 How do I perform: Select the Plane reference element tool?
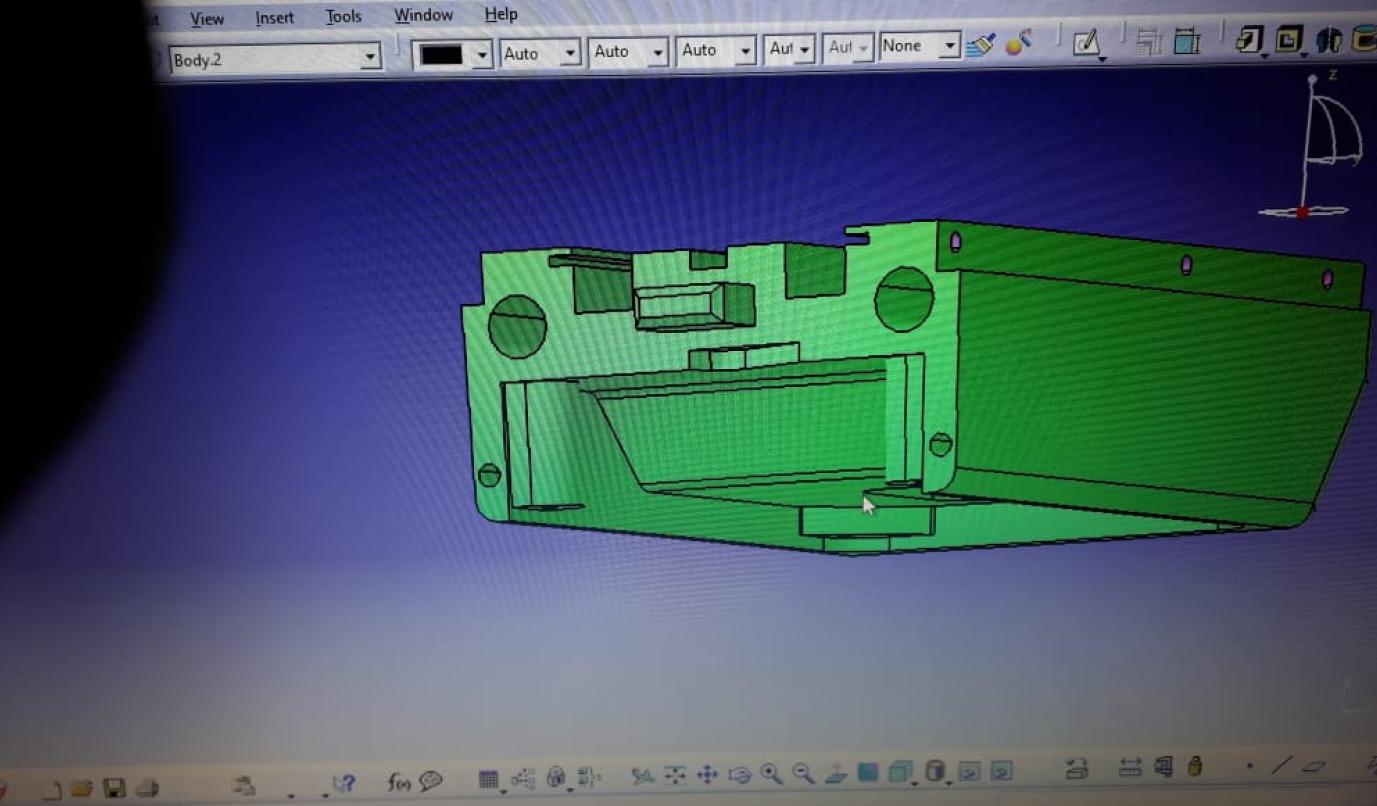click(1314, 767)
